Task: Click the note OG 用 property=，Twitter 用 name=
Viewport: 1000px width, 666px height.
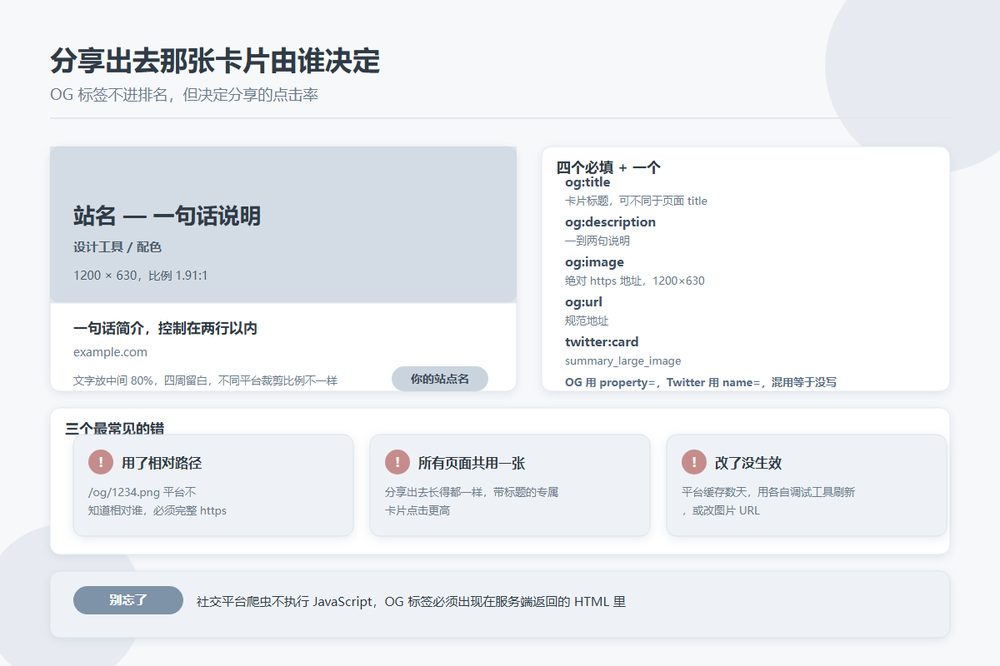Action: [x=701, y=382]
